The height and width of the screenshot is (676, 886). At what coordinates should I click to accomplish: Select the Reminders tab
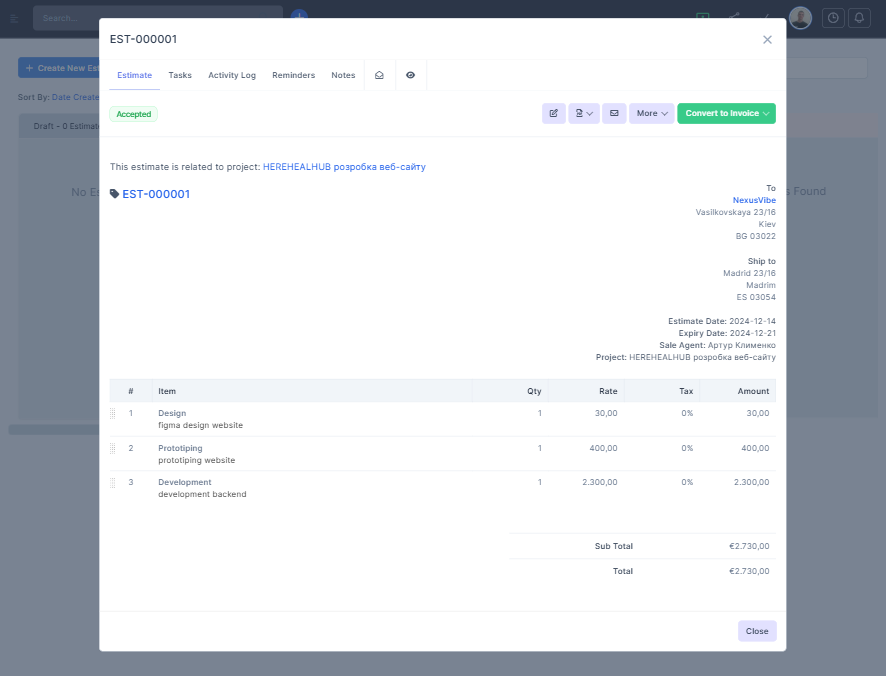coord(293,75)
